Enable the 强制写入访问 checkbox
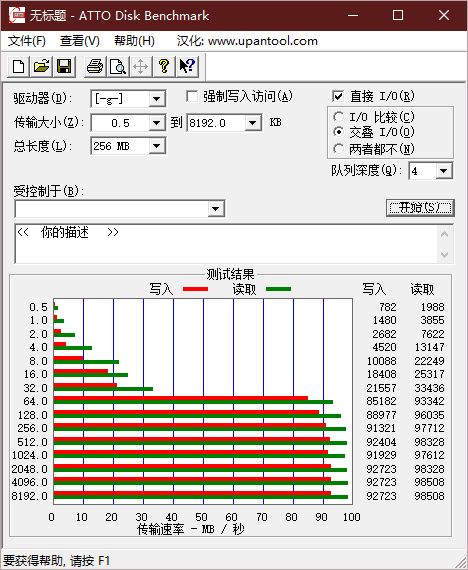Image resolution: width=468 pixels, height=570 pixels. (192, 97)
